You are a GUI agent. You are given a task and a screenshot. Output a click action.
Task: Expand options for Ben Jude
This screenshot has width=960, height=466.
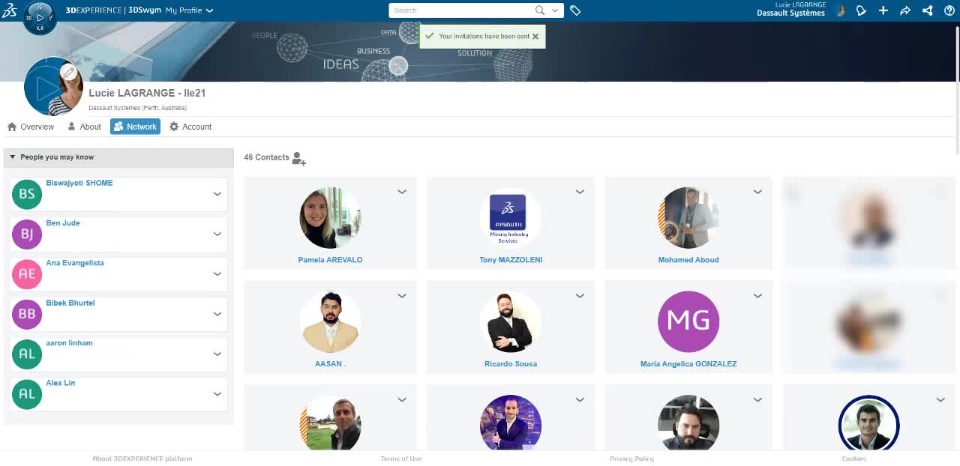pyautogui.click(x=217, y=234)
